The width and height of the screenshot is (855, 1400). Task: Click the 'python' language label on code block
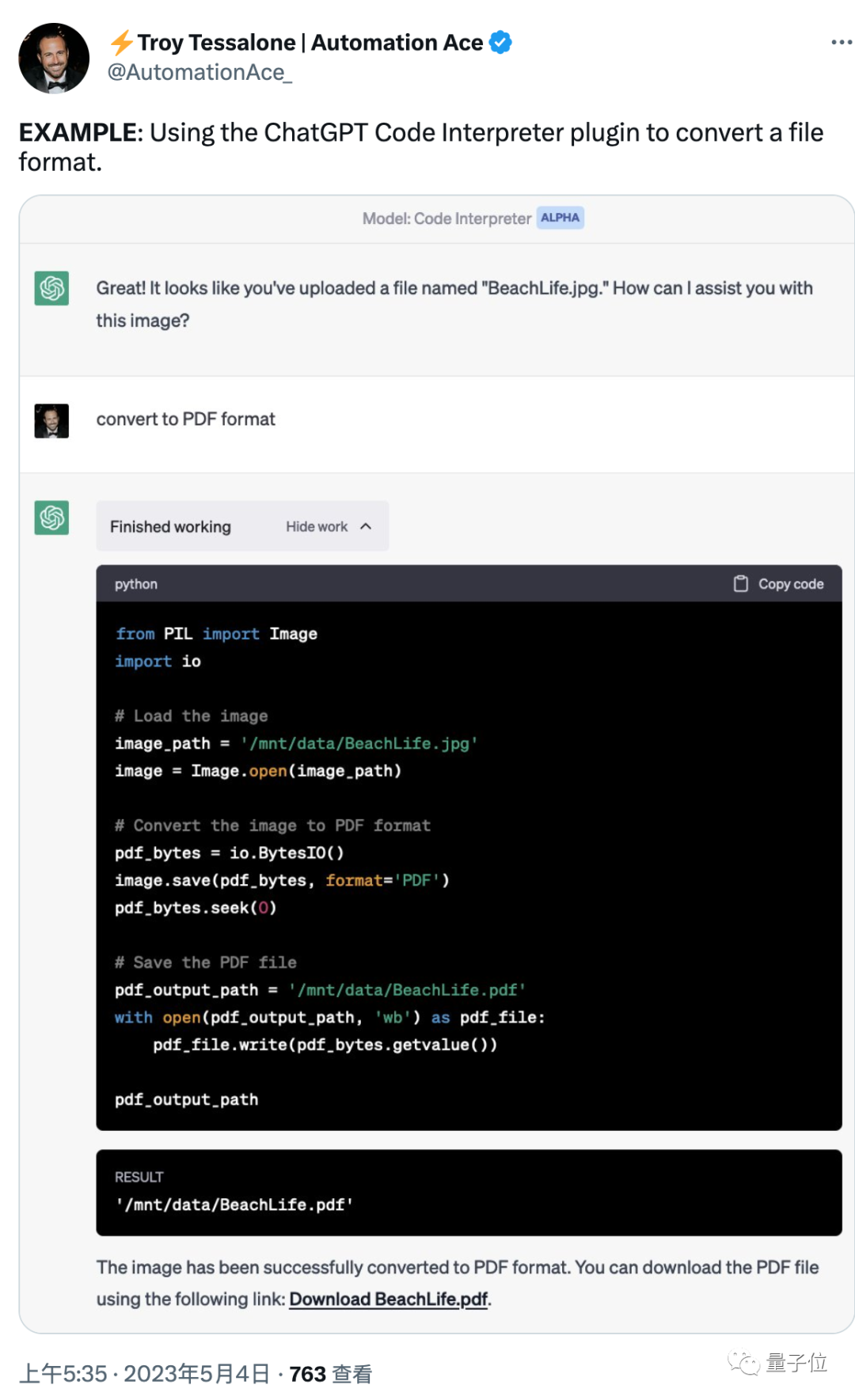pyautogui.click(x=136, y=584)
